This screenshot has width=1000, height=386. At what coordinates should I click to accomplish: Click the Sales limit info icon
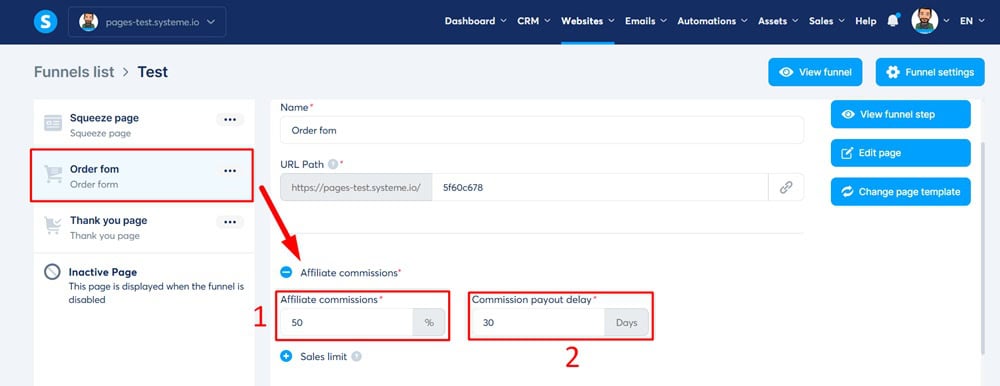pyautogui.click(x=357, y=357)
